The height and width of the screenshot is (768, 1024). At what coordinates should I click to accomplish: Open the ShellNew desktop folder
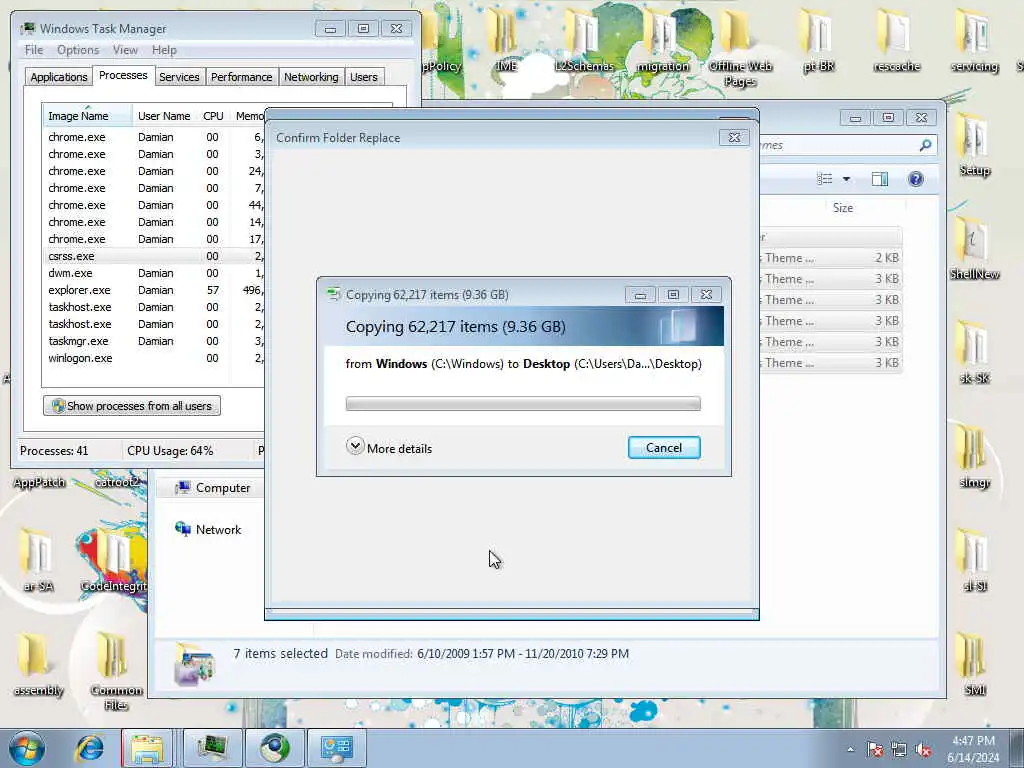click(x=974, y=248)
